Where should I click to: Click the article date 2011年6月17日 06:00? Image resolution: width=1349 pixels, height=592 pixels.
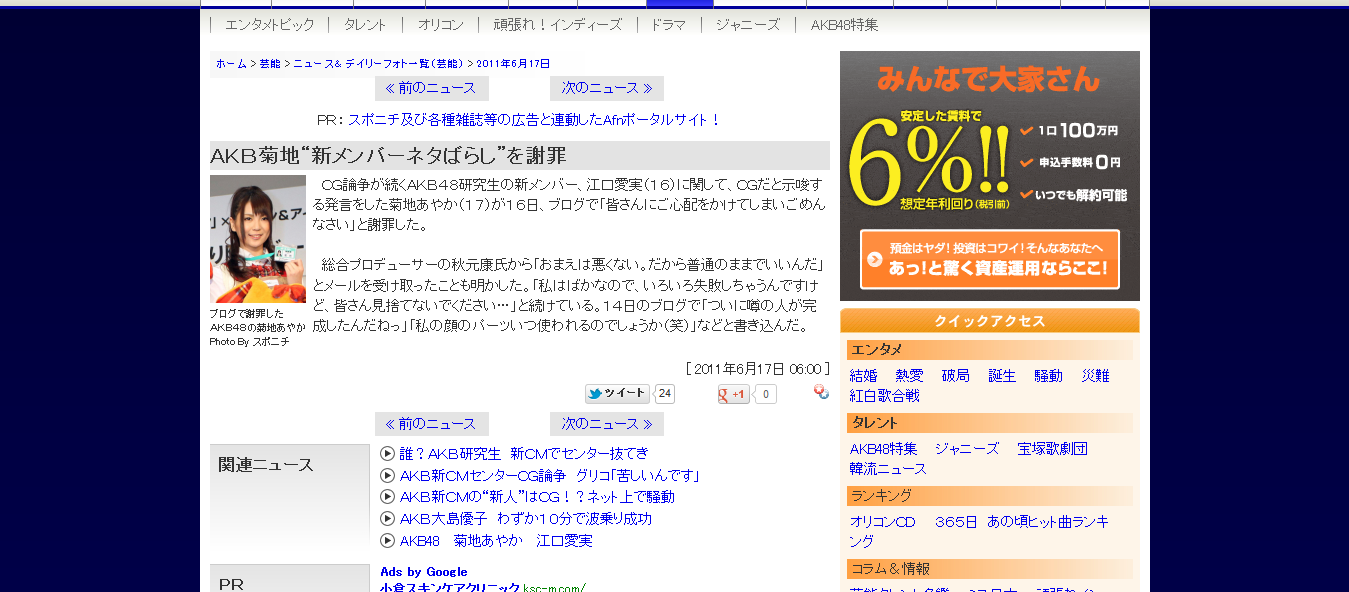coord(758,369)
